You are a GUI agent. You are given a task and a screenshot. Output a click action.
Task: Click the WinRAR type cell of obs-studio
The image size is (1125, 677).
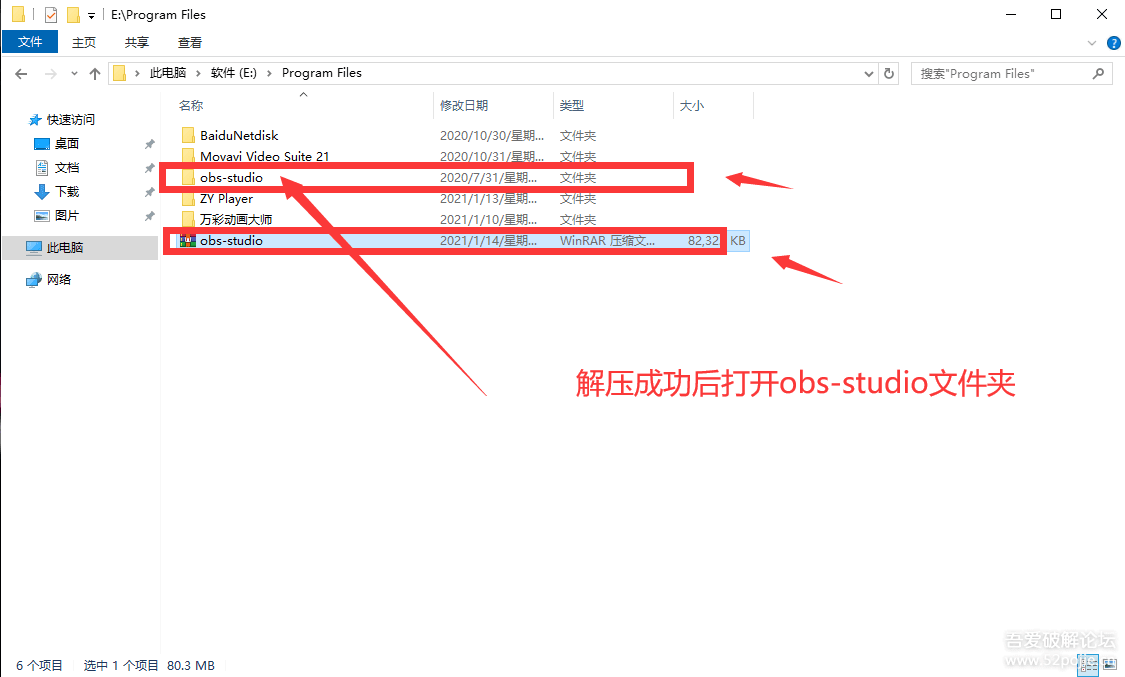click(607, 241)
